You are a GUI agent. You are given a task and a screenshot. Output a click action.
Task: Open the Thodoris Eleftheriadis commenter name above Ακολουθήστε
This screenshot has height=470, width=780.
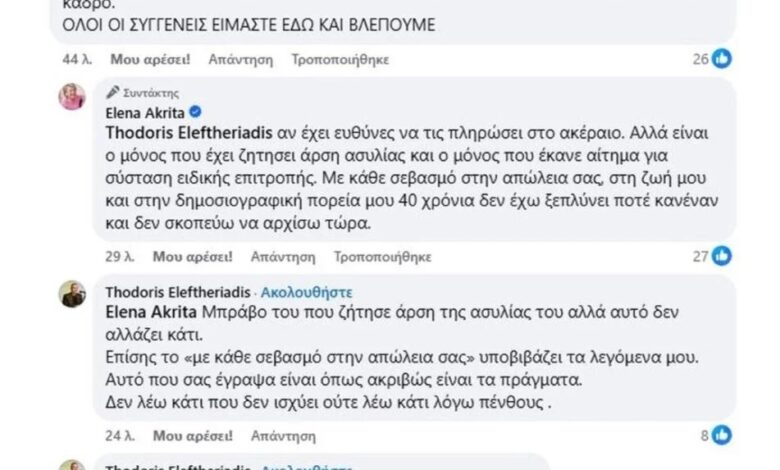tap(179, 292)
